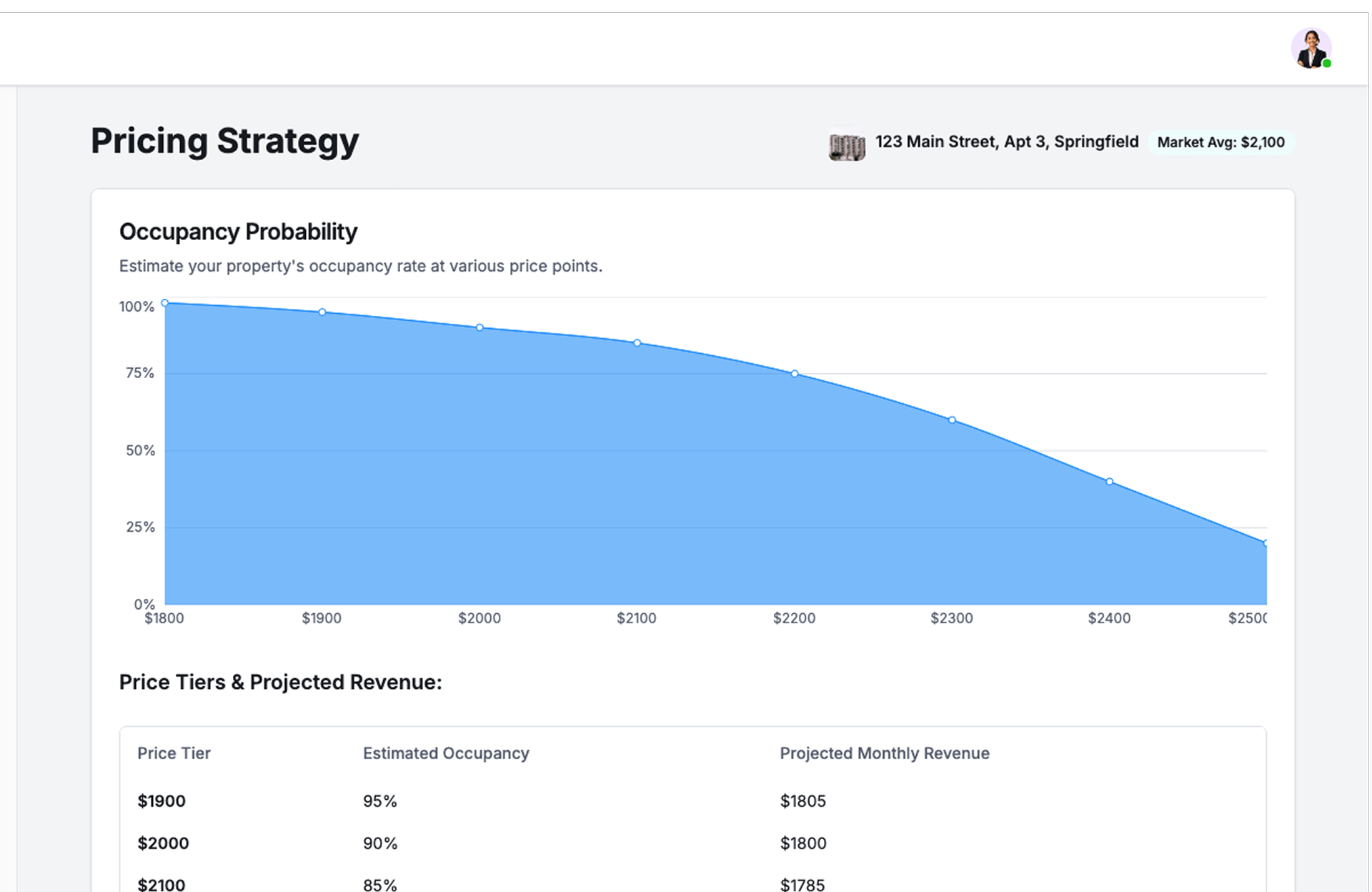1372x892 pixels.
Task: Click the Price Tier column header
Action: (x=174, y=753)
